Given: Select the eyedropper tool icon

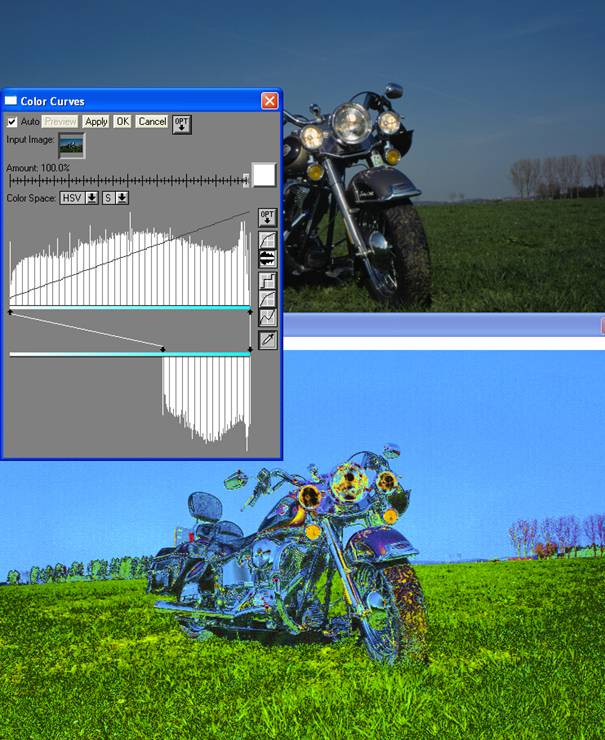Looking at the screenshot, I should click(x=268, y=340).
